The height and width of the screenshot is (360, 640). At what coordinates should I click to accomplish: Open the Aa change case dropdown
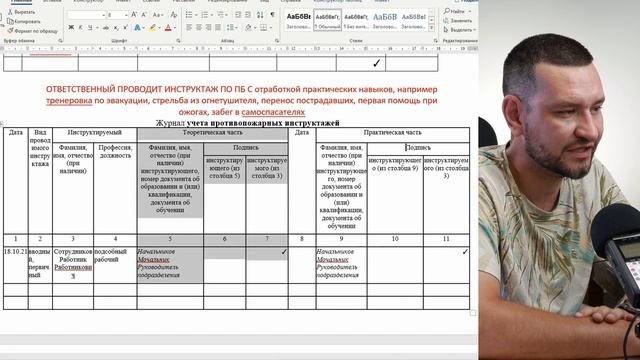[x=157, y=15]
